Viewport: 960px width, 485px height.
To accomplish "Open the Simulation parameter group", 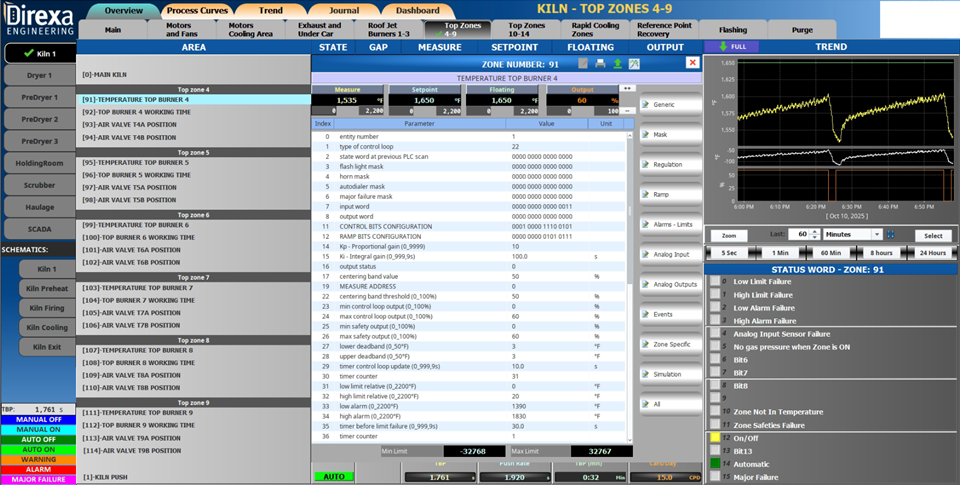I will [x=670, y=375].
